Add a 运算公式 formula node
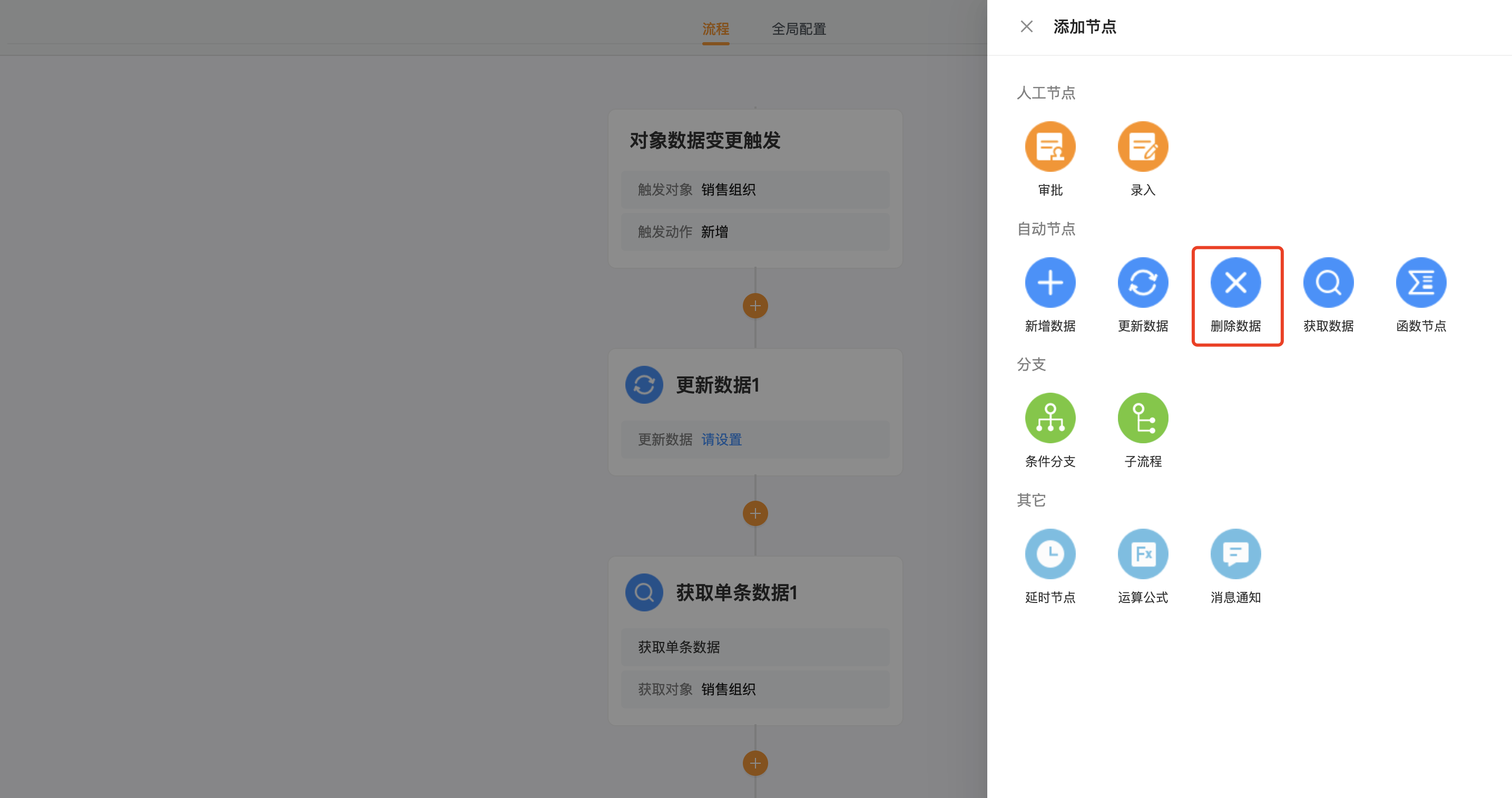 click(1143, 554)
